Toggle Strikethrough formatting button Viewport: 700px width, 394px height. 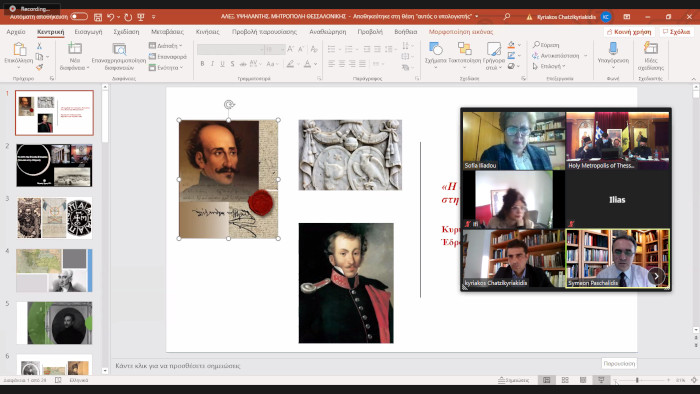click(x=243, y=64)
